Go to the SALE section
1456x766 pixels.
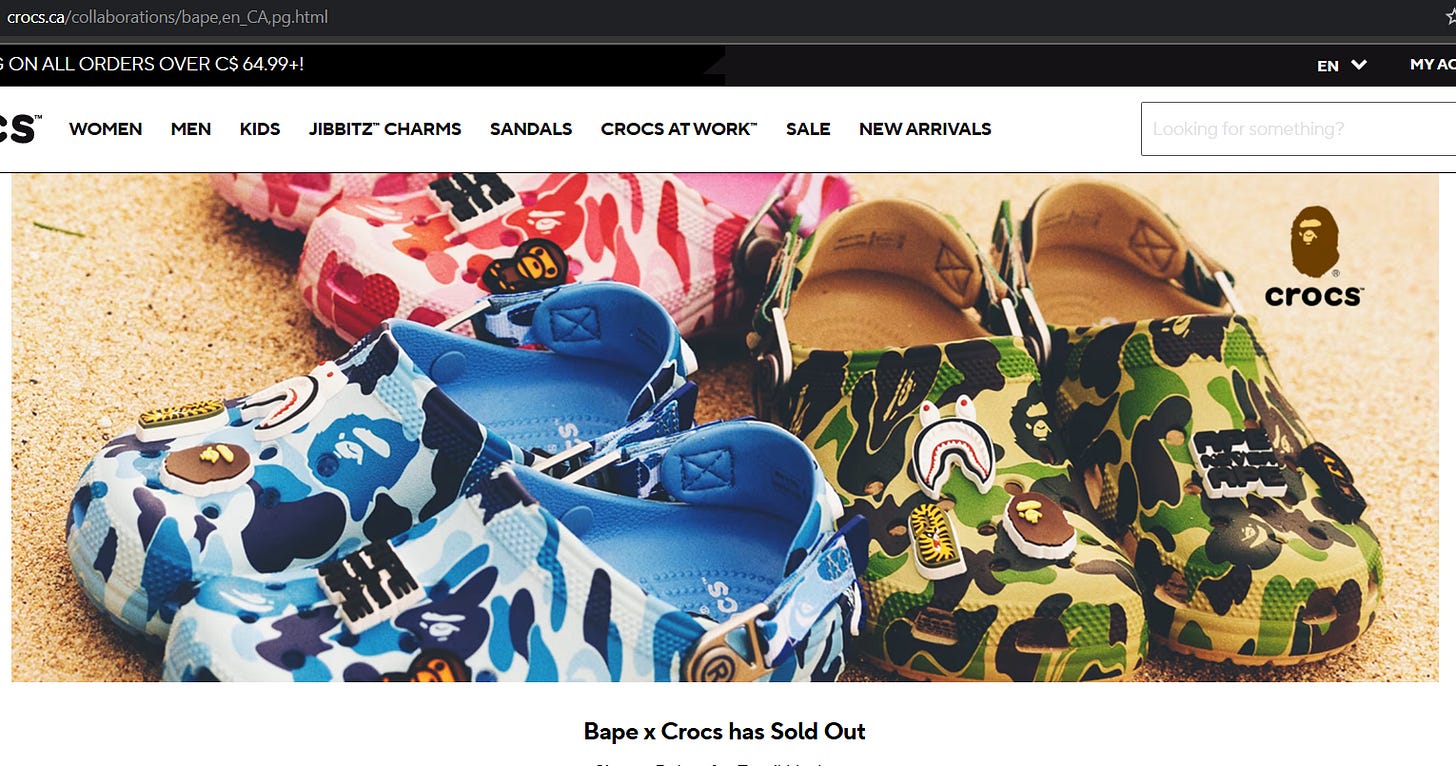(808, 129)
